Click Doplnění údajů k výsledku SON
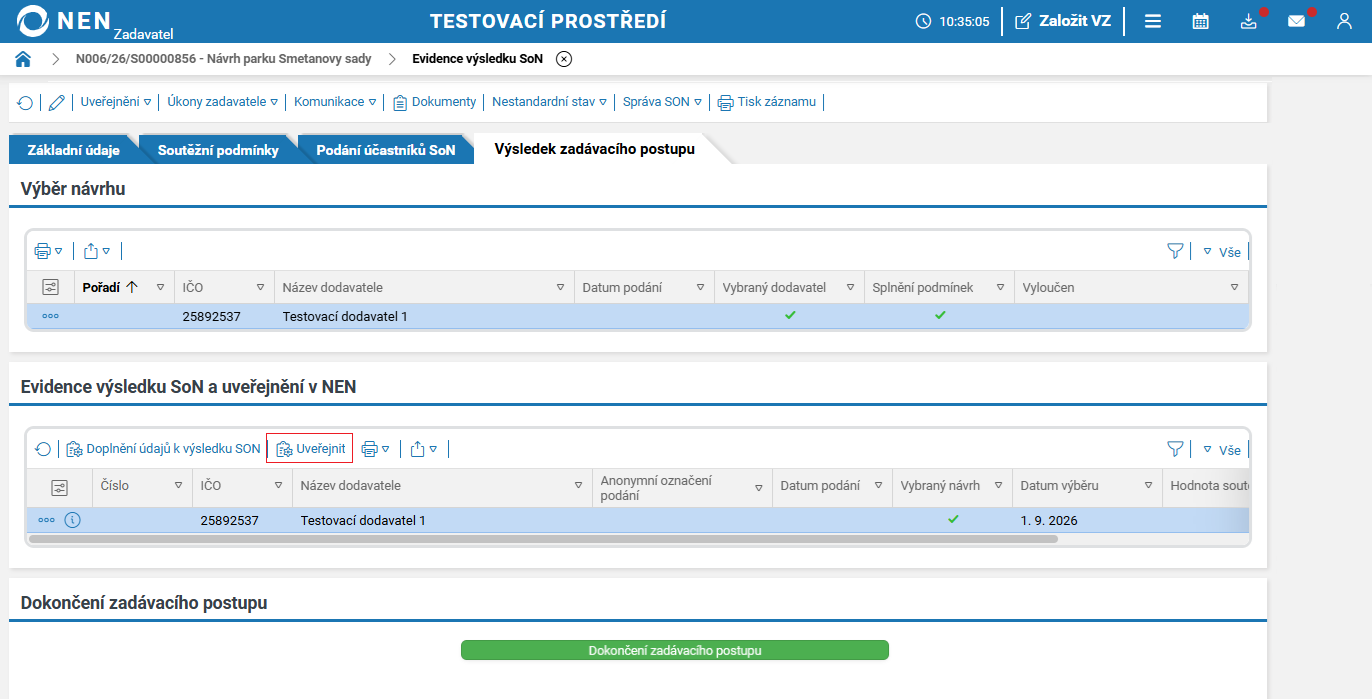Viewport: 1372px width, 699px height. click(164, 449)
